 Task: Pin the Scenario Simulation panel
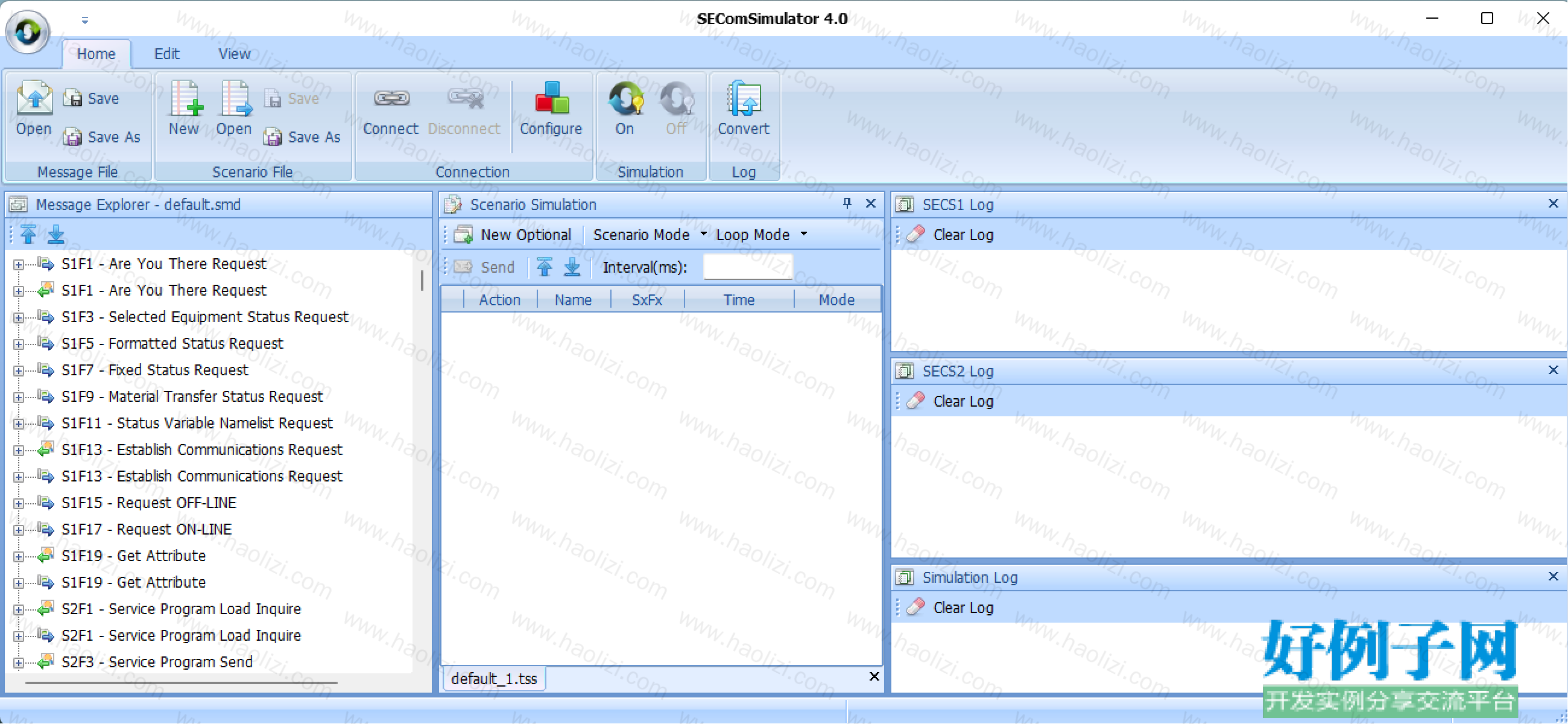click(847, 203)
